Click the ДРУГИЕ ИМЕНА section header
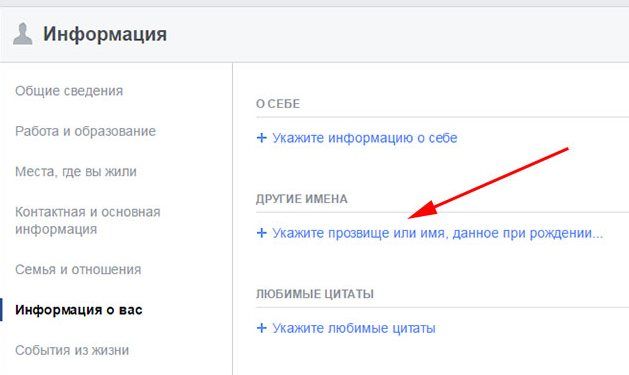The width and height of the screenshot is (629, 375). pos(302,199)
